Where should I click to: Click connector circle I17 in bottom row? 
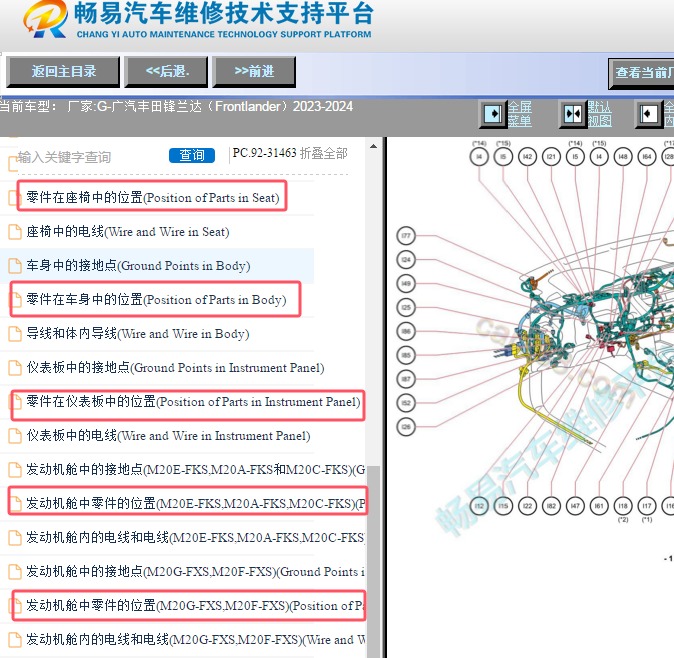[x=647, y=506]
